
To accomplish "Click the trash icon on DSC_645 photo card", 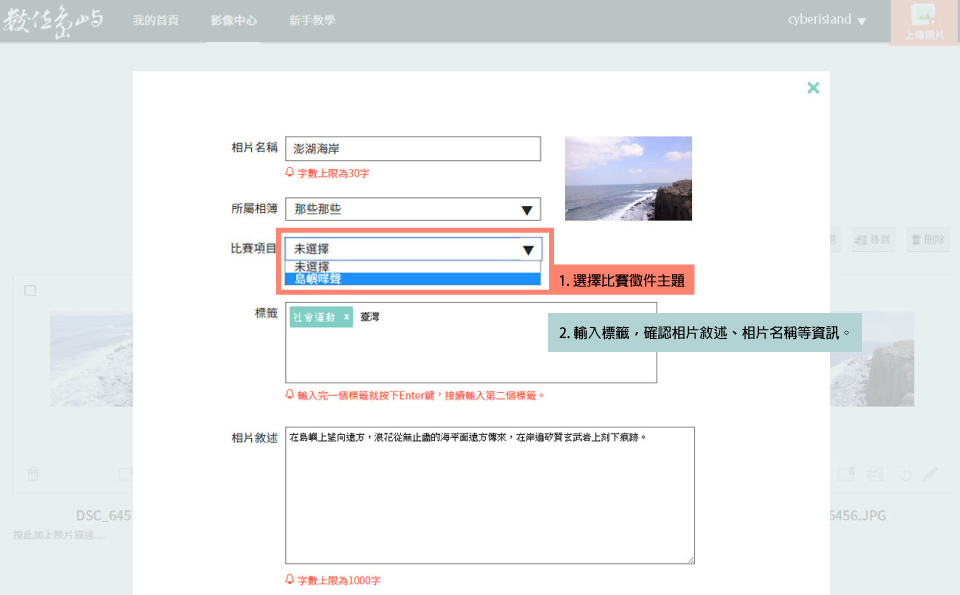I will [32, 474].
